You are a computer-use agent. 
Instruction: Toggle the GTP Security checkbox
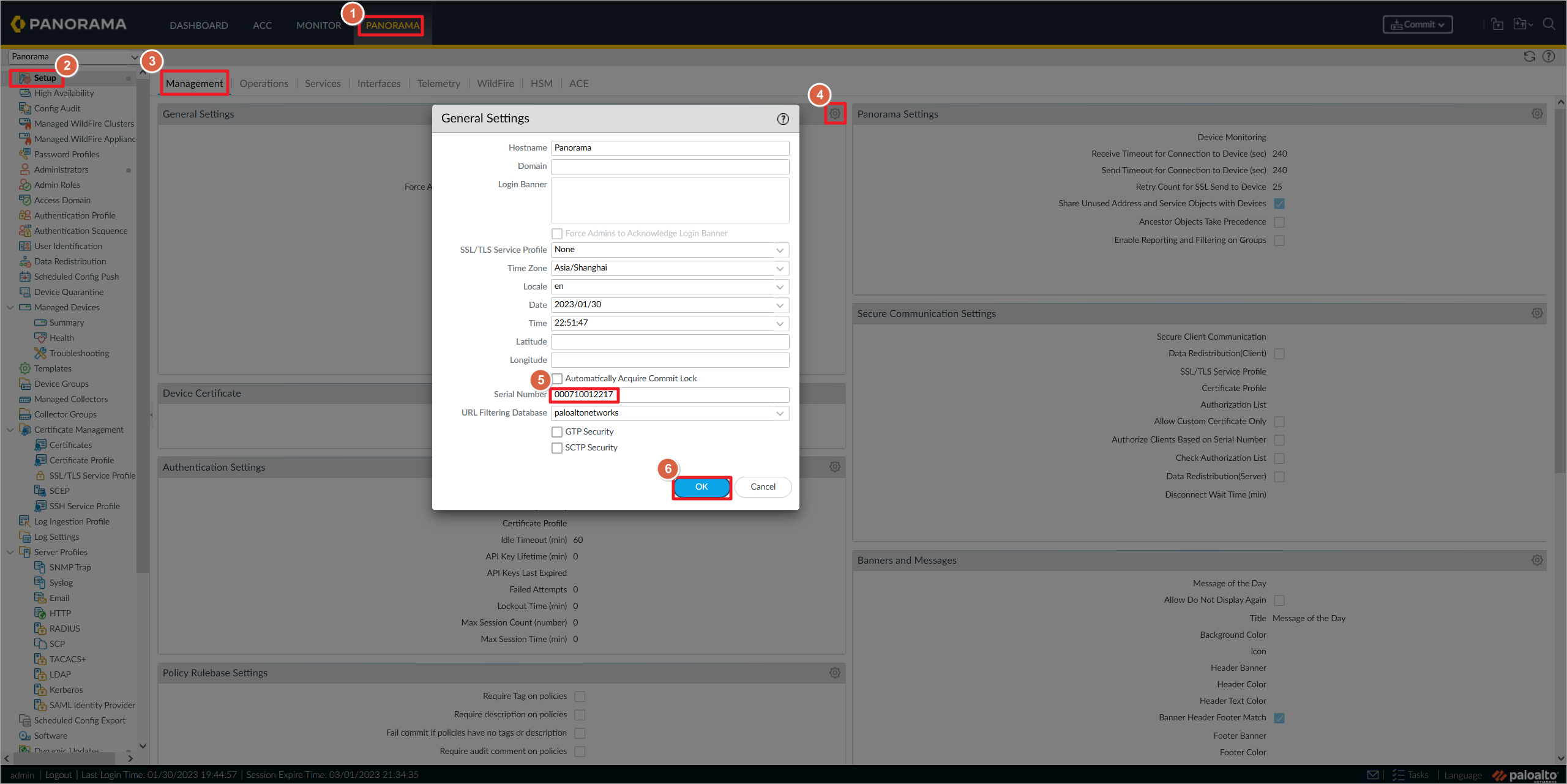557,432
